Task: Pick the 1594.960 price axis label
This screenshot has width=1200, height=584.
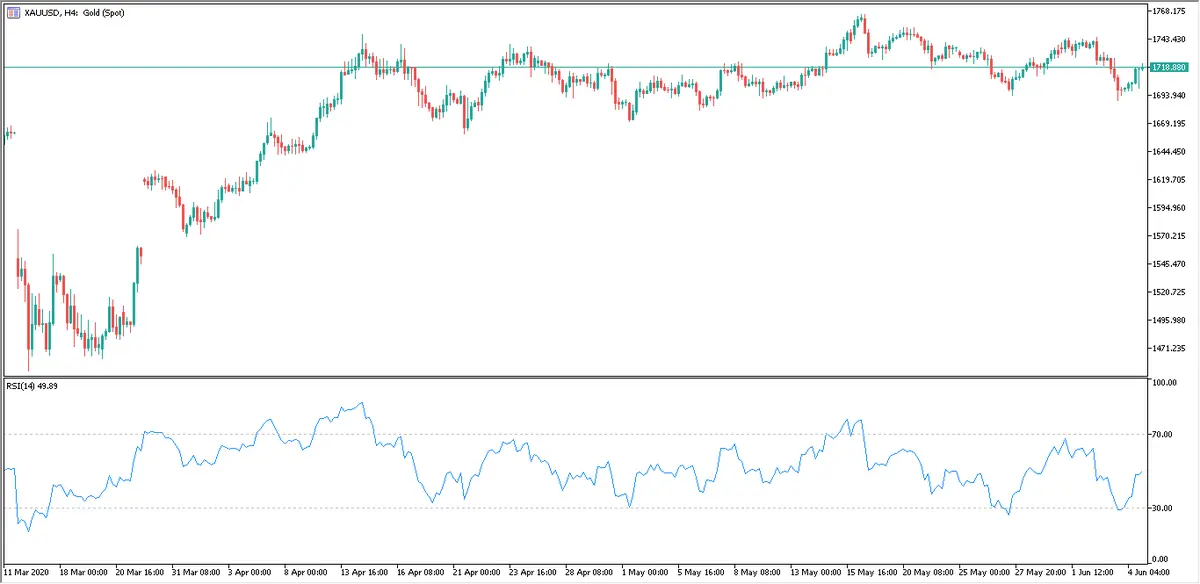Action: click(1168, 208)
